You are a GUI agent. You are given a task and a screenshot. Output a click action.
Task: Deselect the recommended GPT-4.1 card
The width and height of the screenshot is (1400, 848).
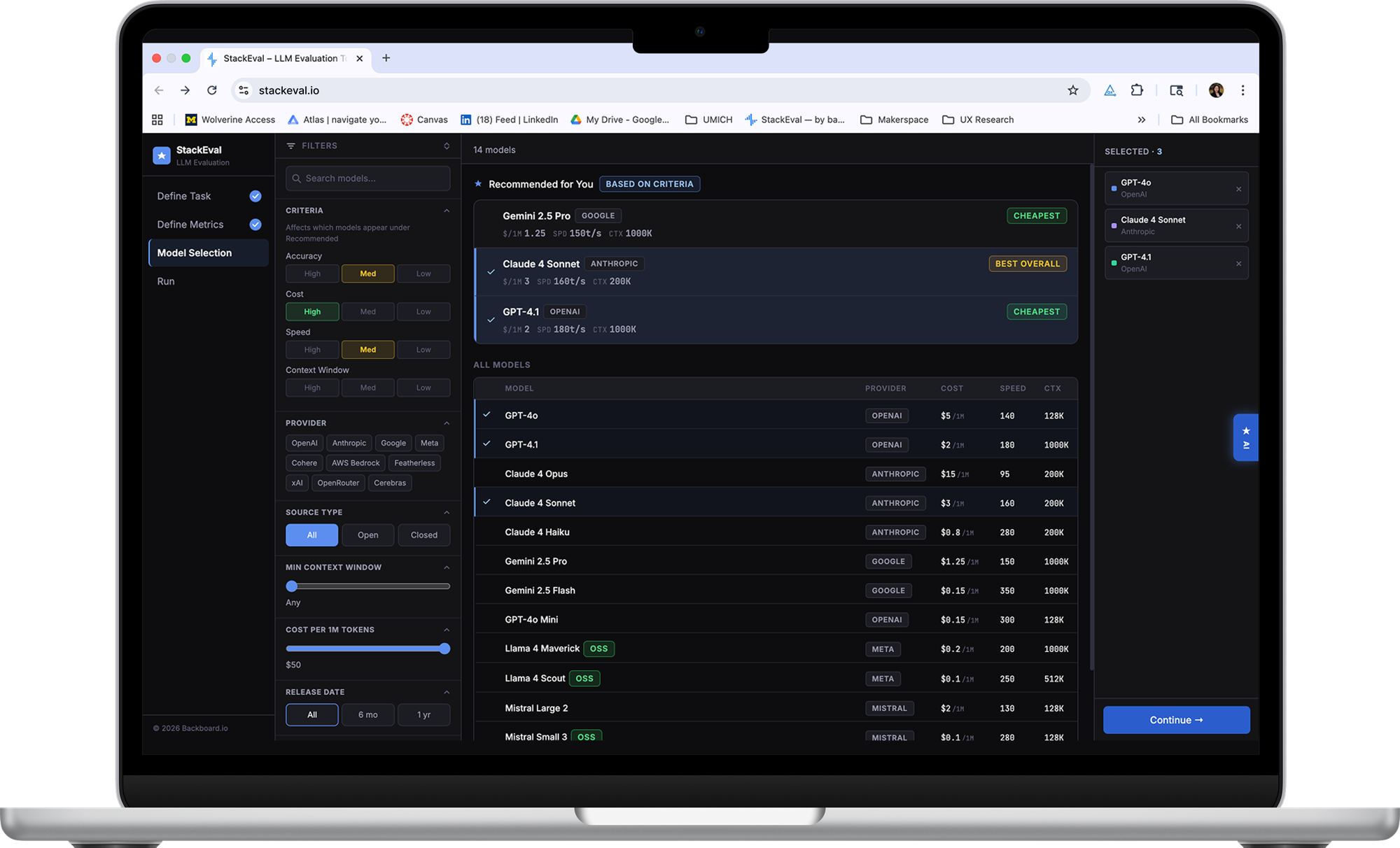pos(776,320)
